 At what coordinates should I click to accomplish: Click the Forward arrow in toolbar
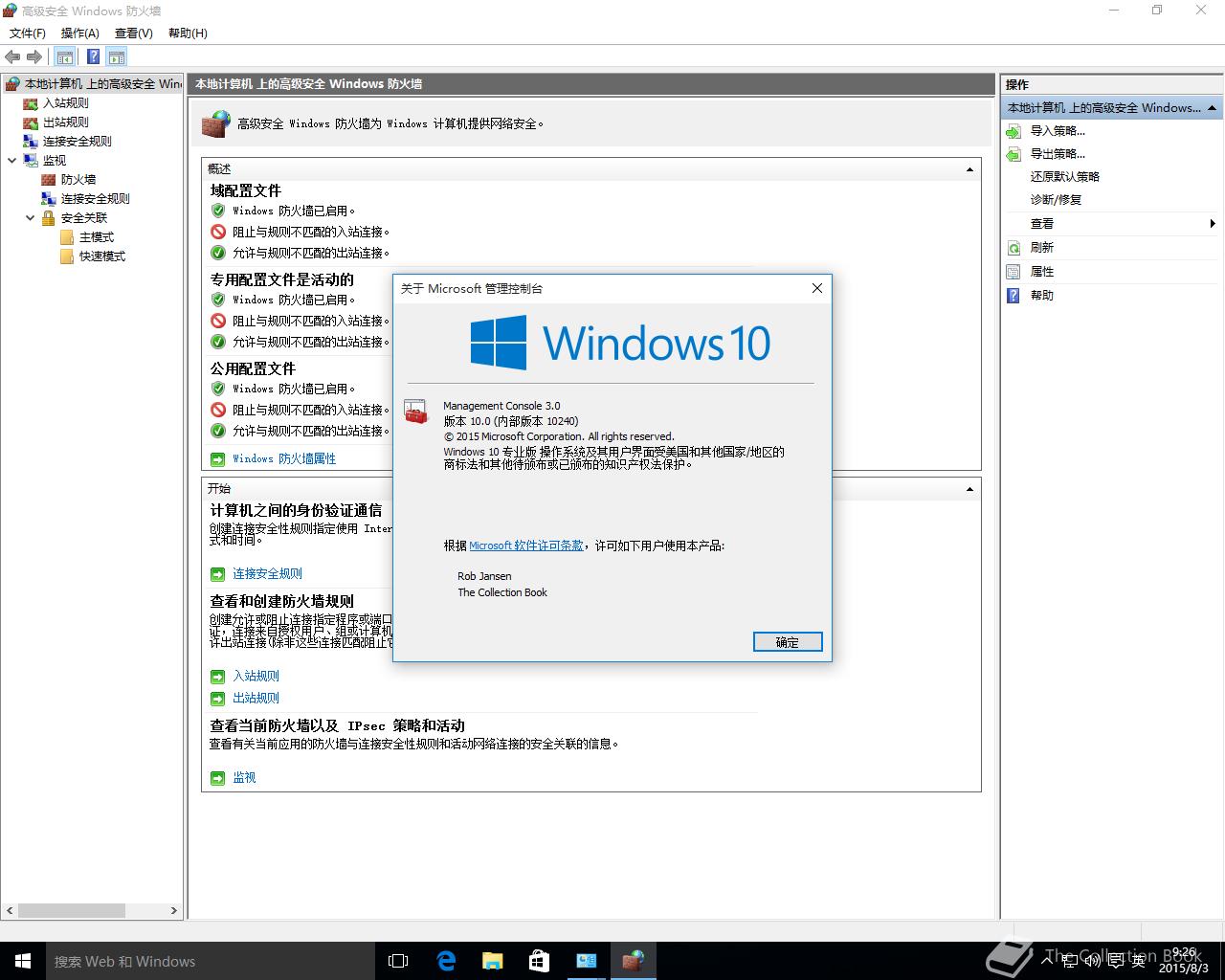34,56
